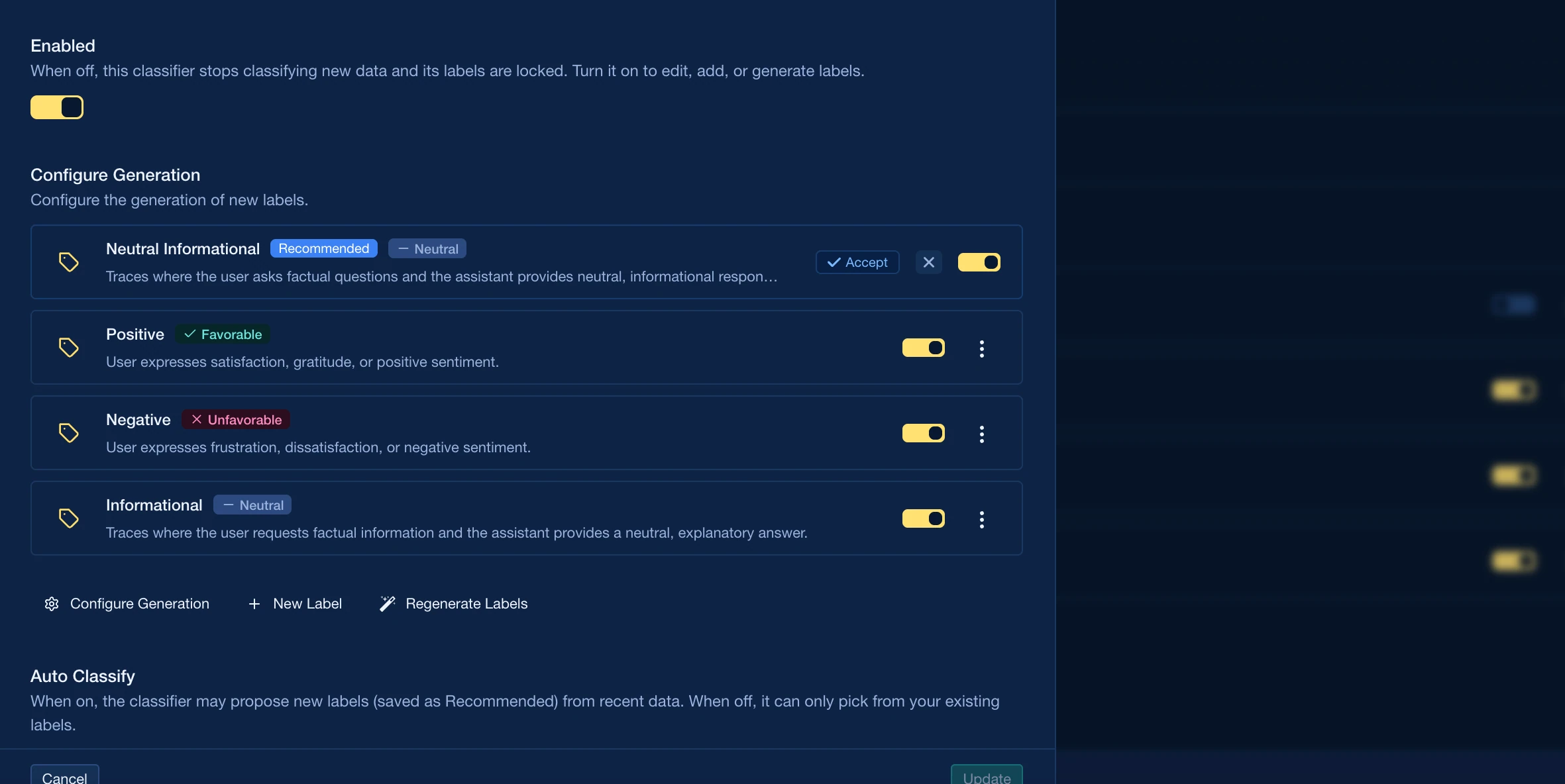Disable the Neutral Informational label toggle
Screen dimensions: 1565x784
pyautogui.click(x=979, y=262)
